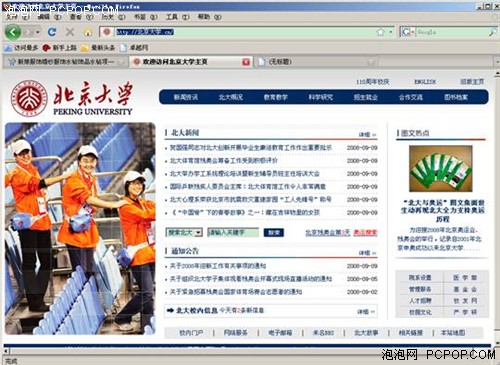Open the 新手上路 bookmark
The height and width of the screenshot is (365, 500).
[x=60, y=48]
